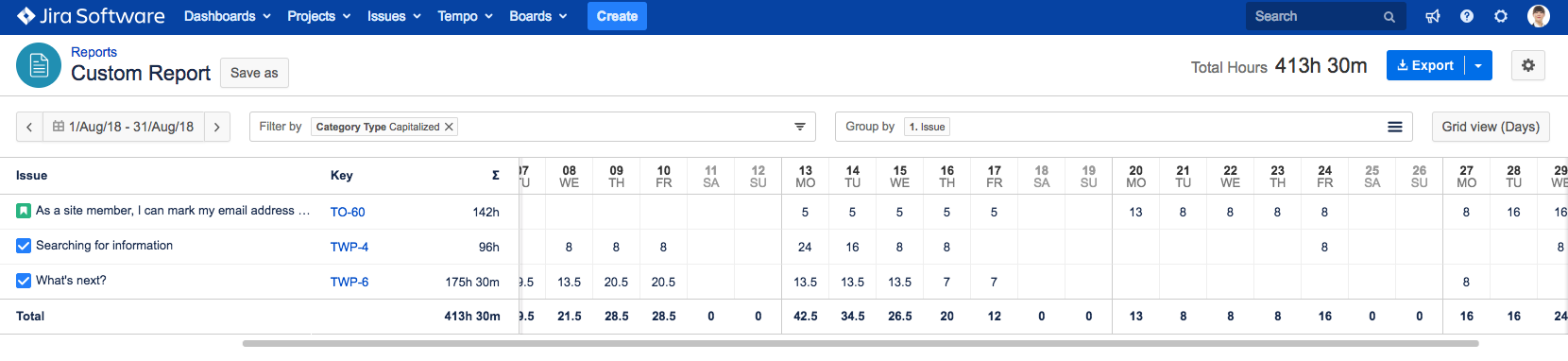This screenshot has height=361, width=1568.
Task: Open the Export options dropdown arrow
Action: pos(1478,65)
